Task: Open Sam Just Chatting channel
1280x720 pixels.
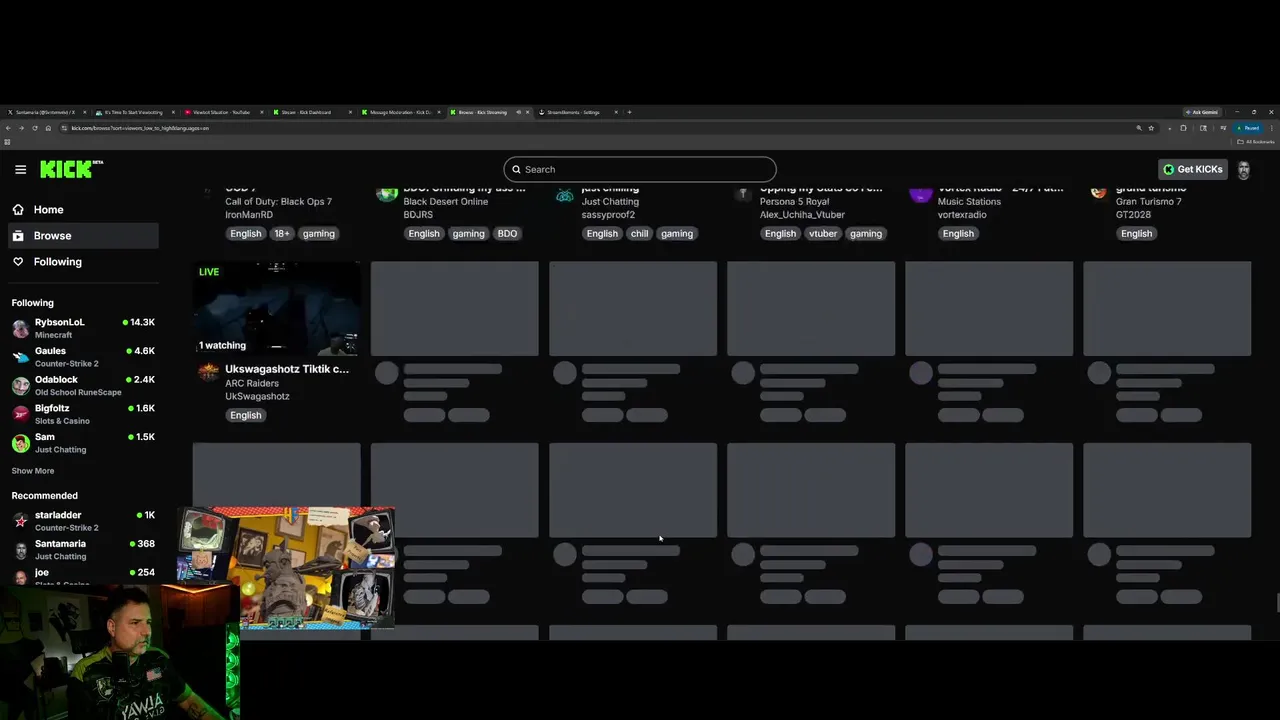Action: (x=82, y=443)
